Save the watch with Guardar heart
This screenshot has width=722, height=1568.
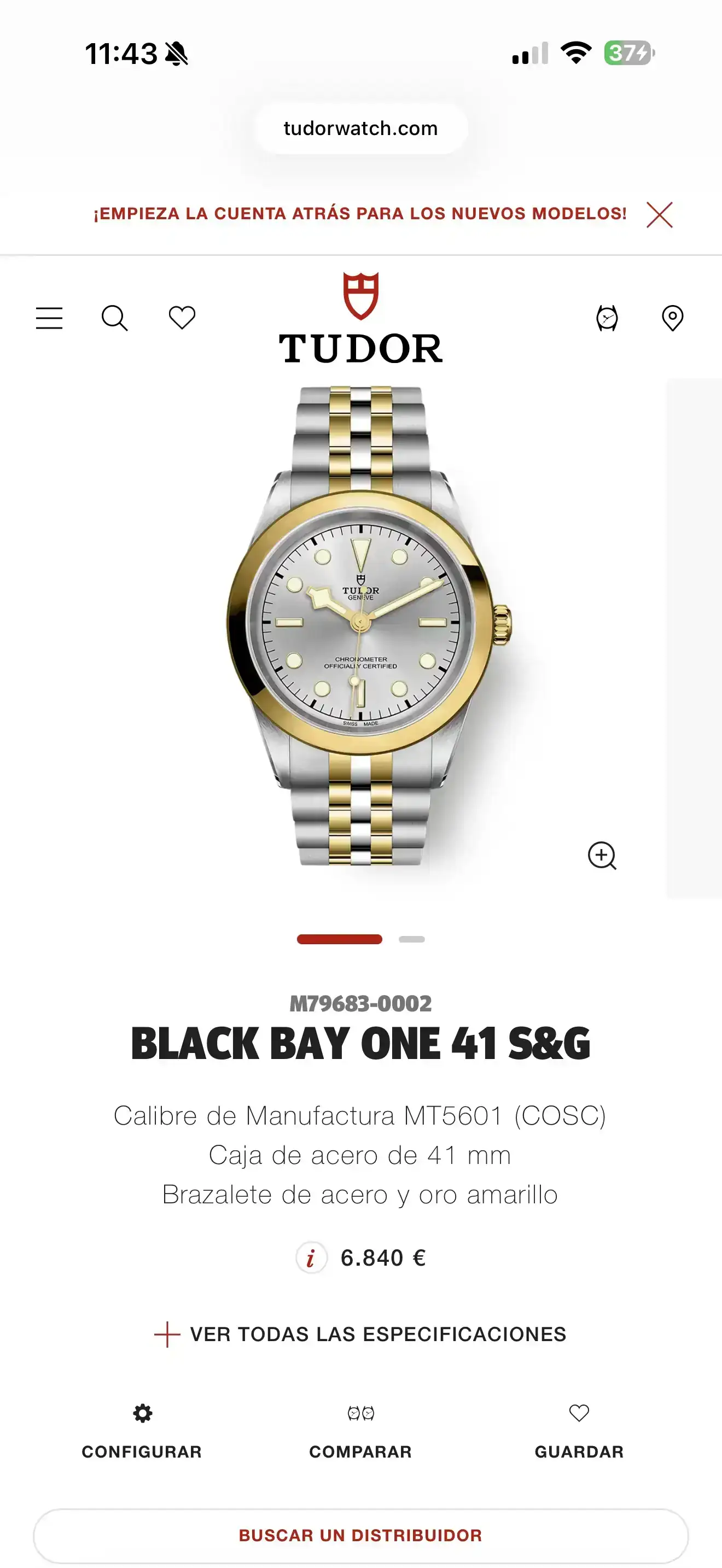579,1431
